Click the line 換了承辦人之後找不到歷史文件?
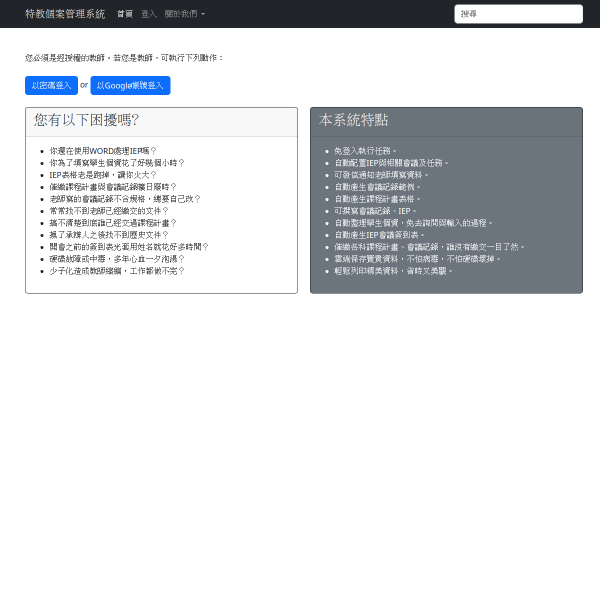The width and height of the screenshot is (600, 600). (x=109, y=235)
